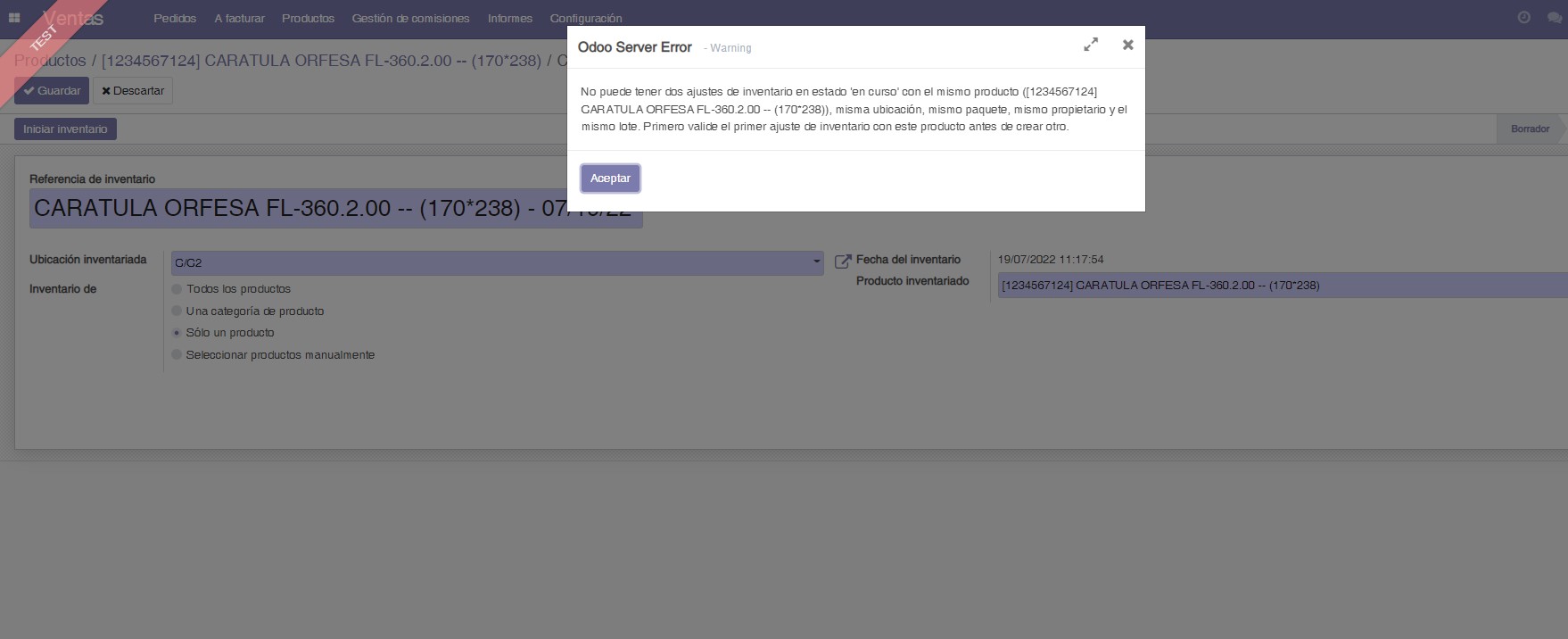
Task: Open the Pedidos menu
Action: pyautogui.click(x=175, y=19)
